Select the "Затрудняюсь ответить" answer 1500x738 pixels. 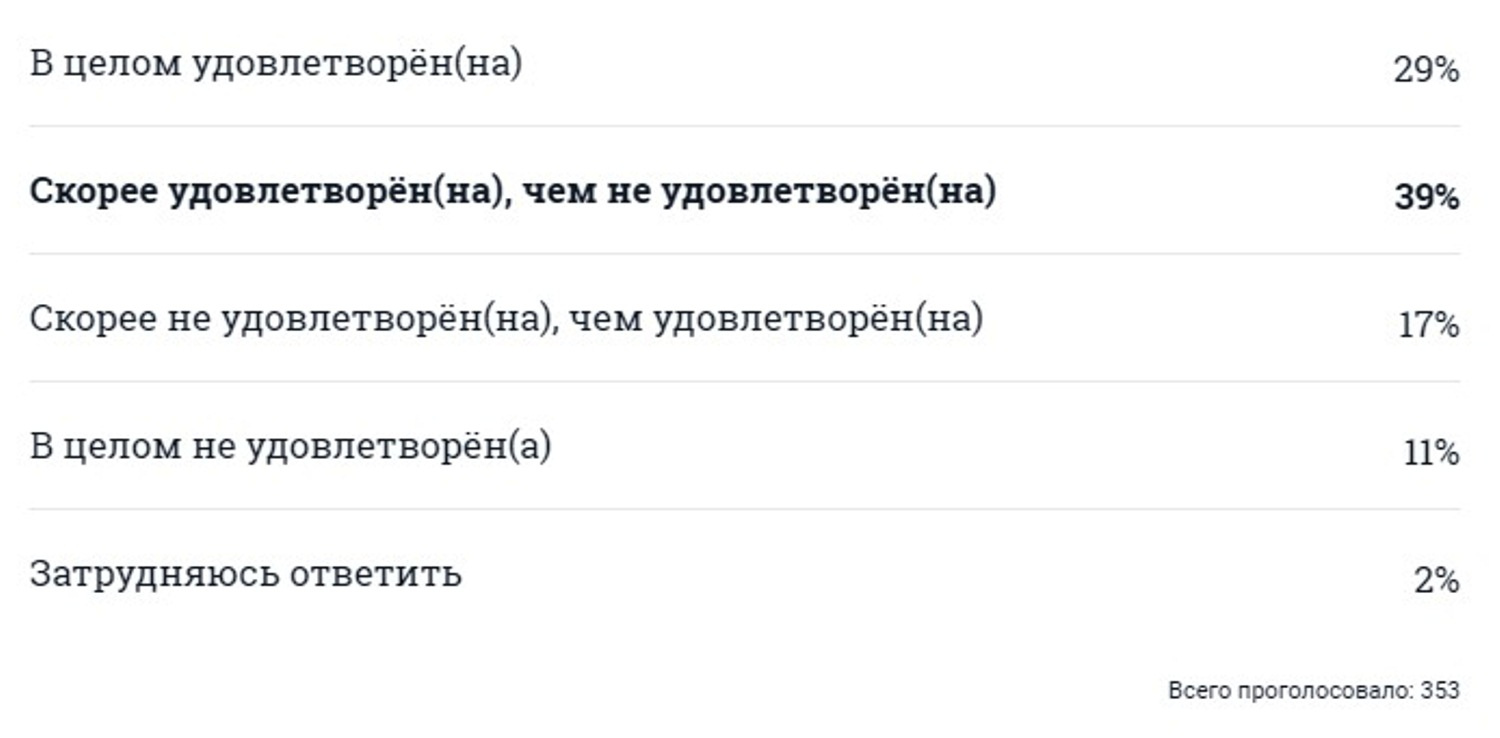[246, 575]
